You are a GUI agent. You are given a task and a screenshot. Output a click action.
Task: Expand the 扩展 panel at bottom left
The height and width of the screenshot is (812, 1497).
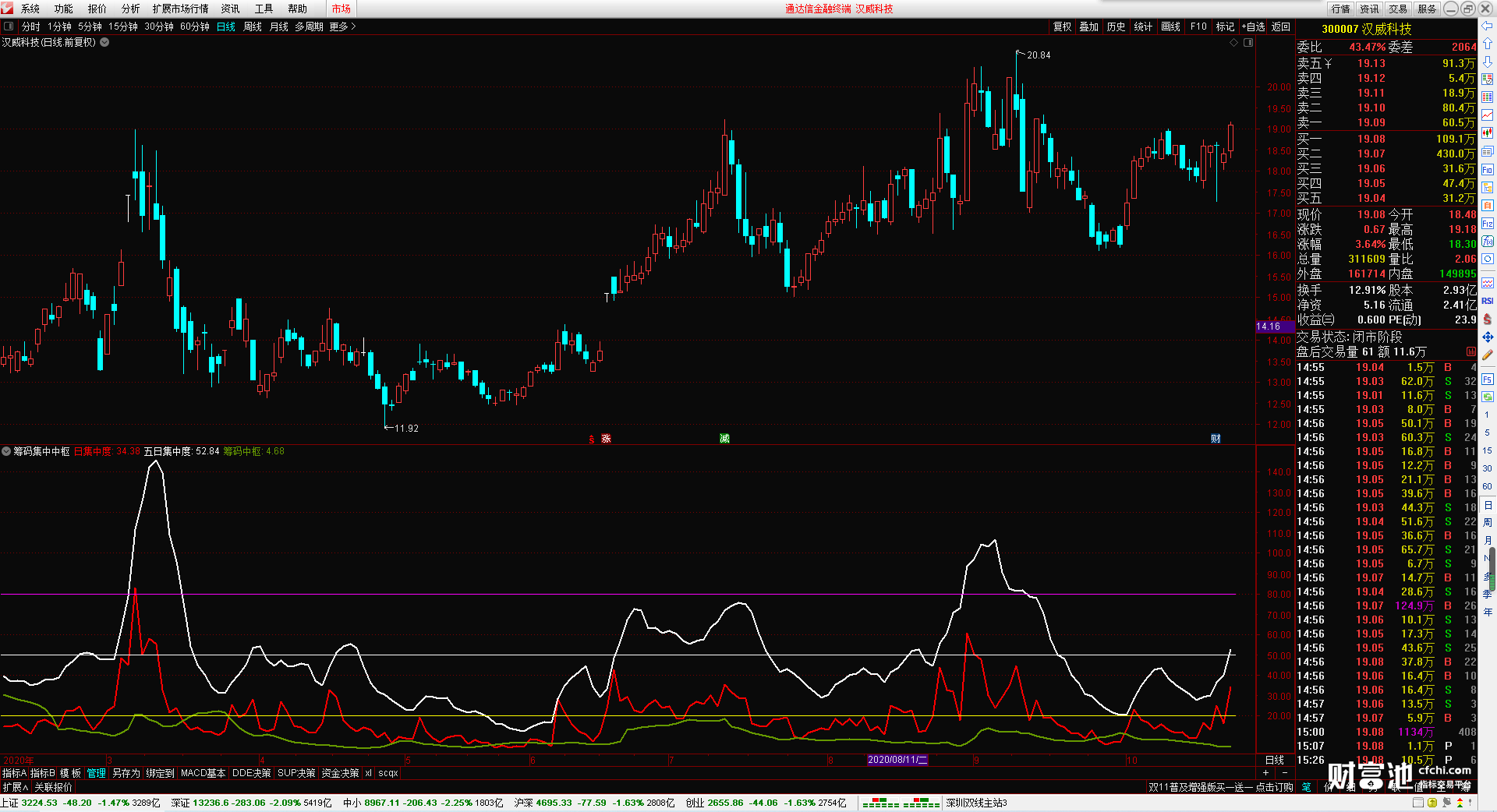(x=16, y=787)
